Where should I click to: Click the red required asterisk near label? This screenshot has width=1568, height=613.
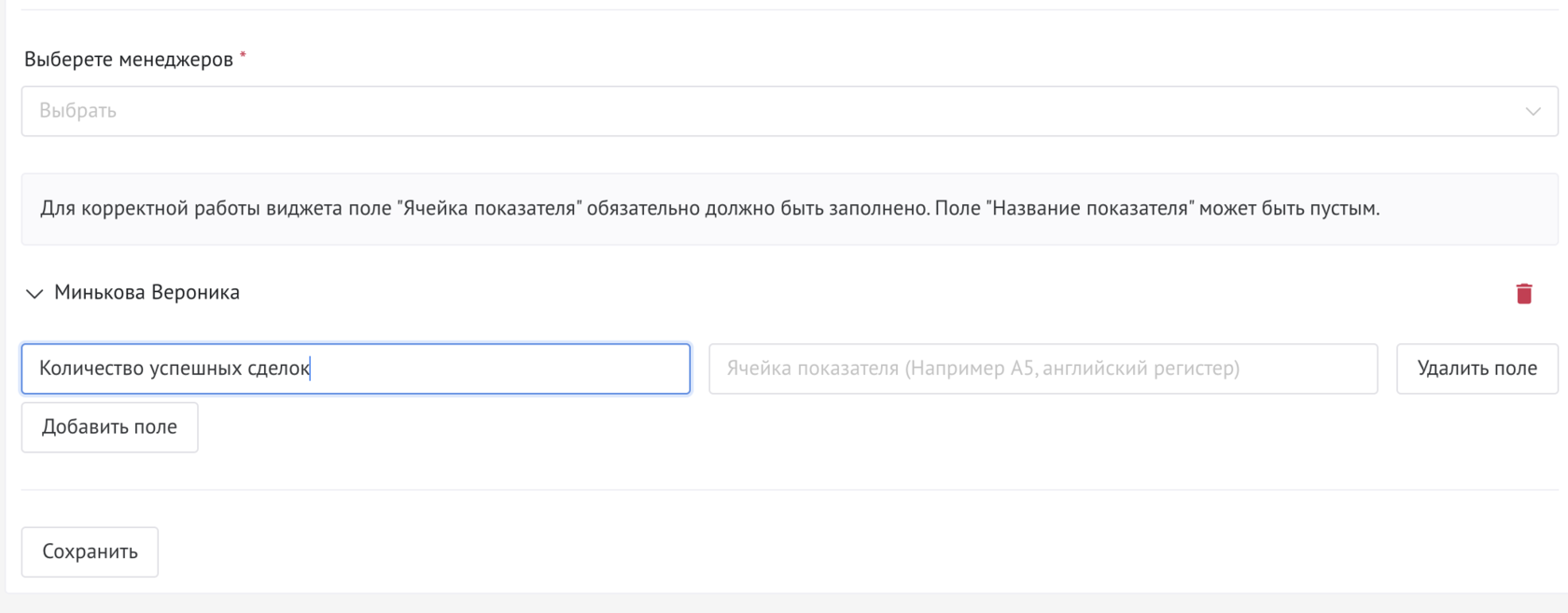[243, 56]
